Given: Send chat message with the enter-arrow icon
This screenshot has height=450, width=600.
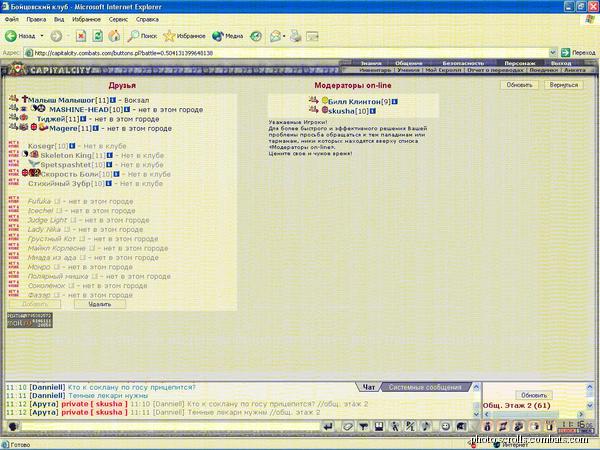Looking at the screenshot, I should click(328, 426).
